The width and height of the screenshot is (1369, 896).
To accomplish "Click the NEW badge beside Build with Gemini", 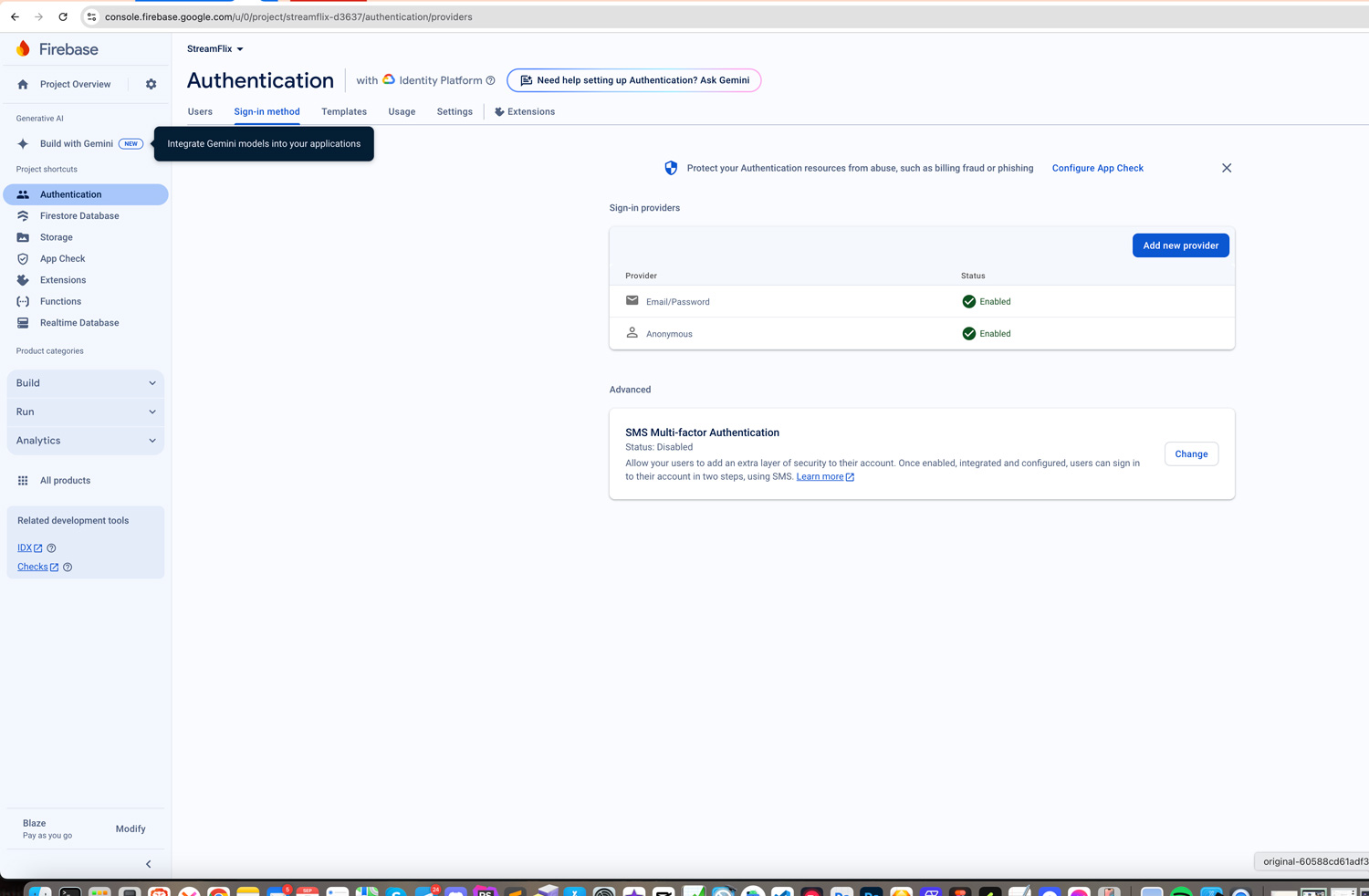I will pyautogui.click(x=131, y=143).
